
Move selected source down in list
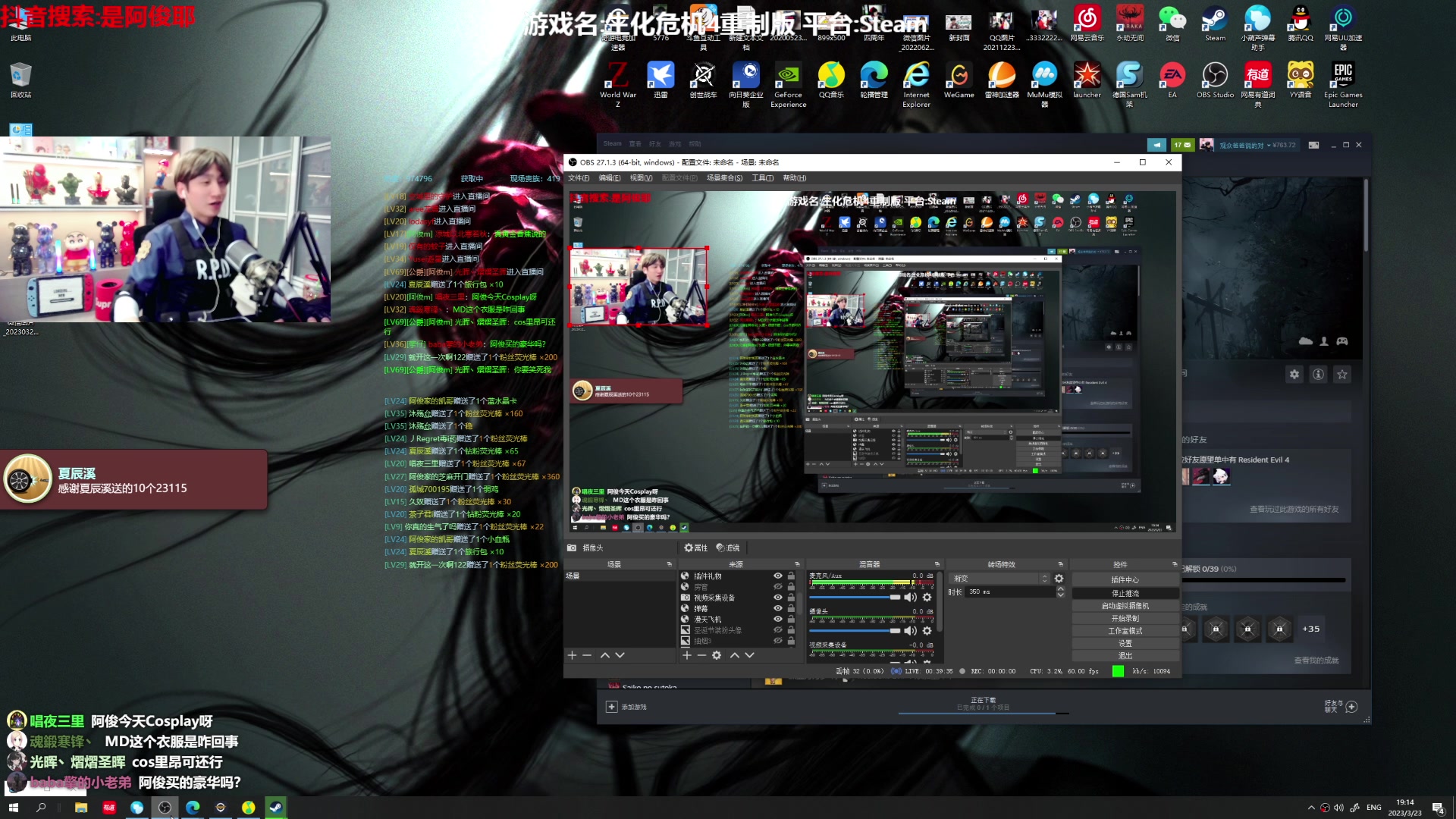750,655
